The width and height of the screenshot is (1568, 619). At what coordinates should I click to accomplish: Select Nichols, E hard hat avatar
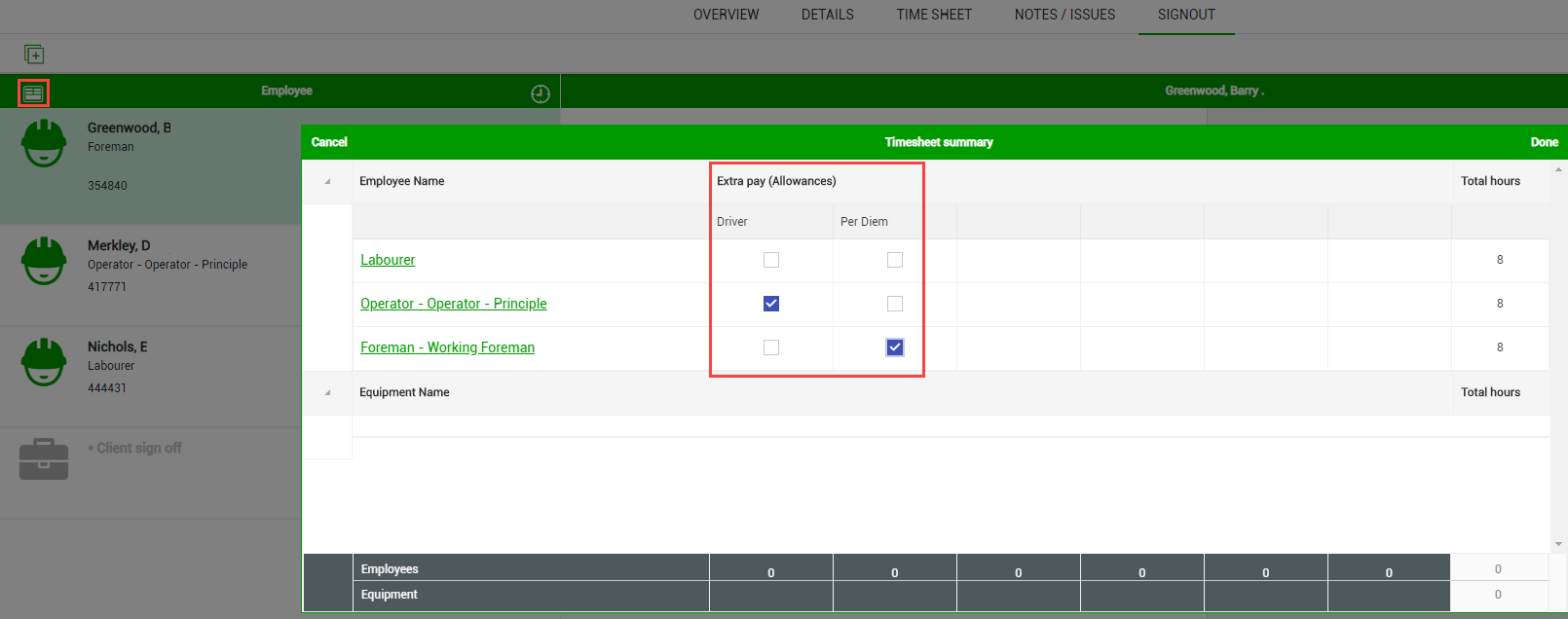tap(44, 362)
